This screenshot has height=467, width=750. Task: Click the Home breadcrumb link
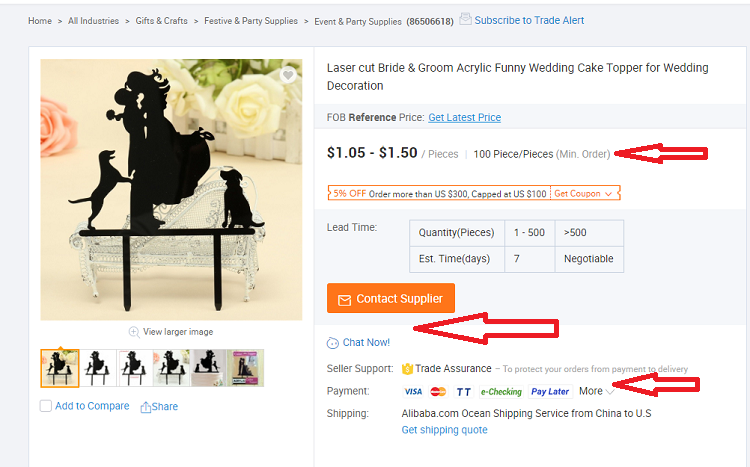(x=40, y=21)
